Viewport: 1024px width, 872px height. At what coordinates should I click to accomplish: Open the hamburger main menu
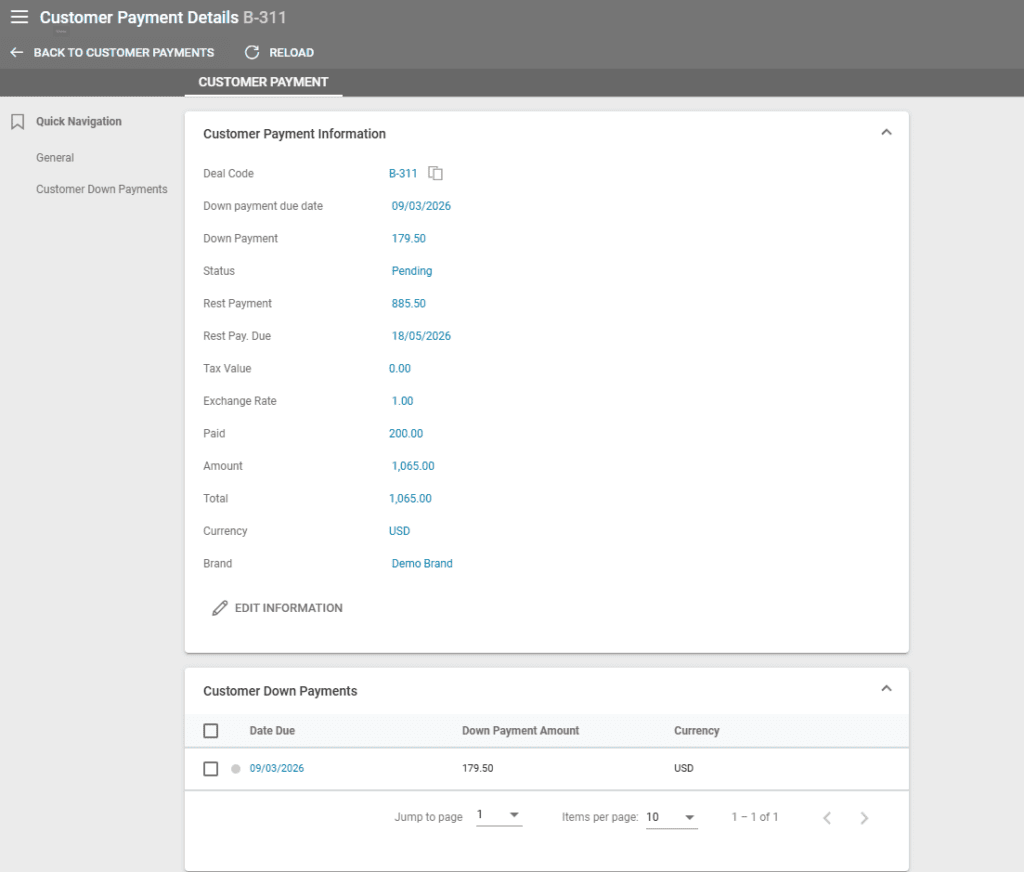pyautogui.click(x=19, y=17)
